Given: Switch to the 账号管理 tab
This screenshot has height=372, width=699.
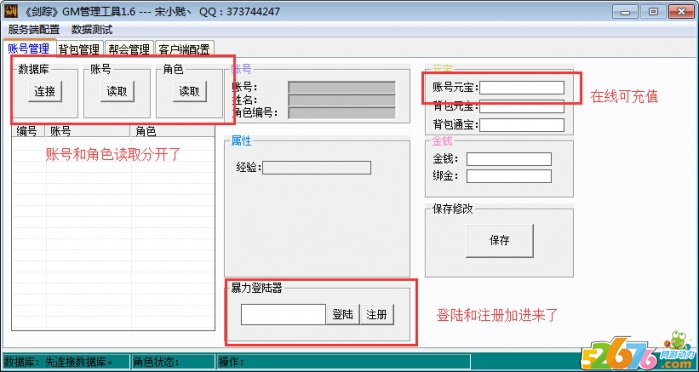Looking at the screenshot, I should [x=29, y=48].
